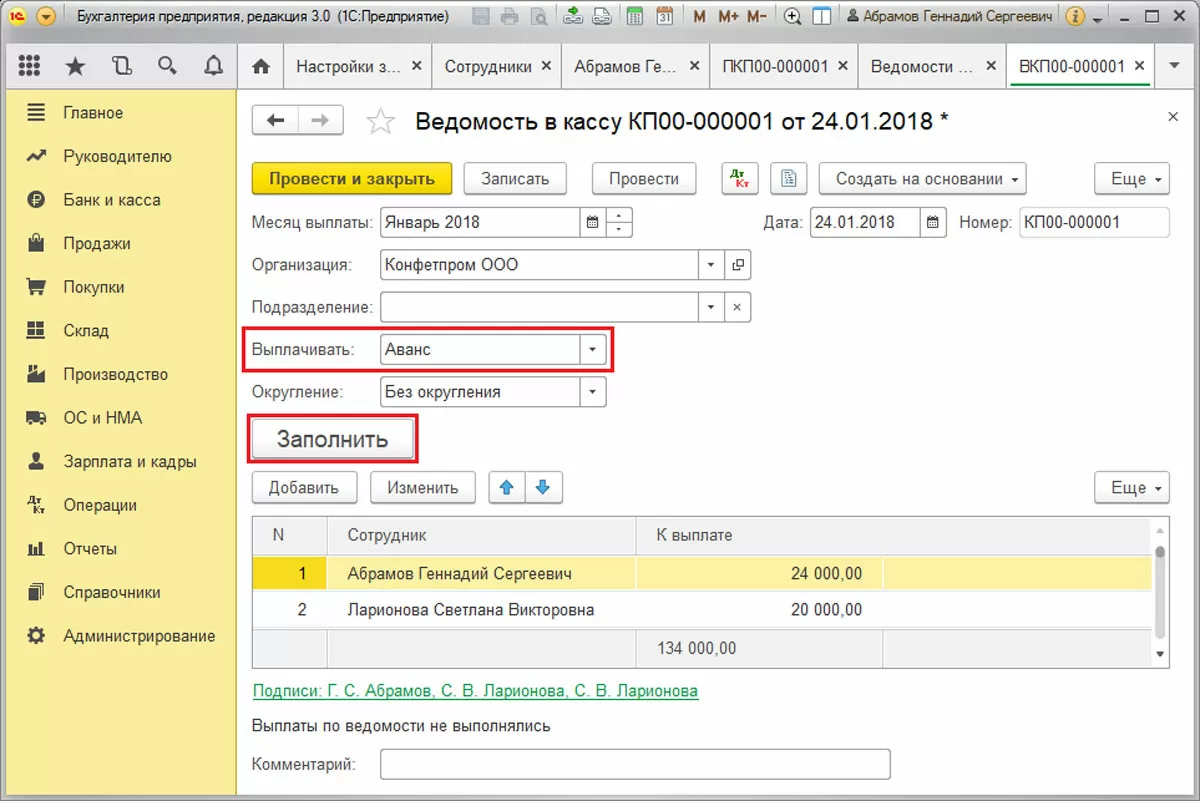Open Создать на основании dropdown

923,179
